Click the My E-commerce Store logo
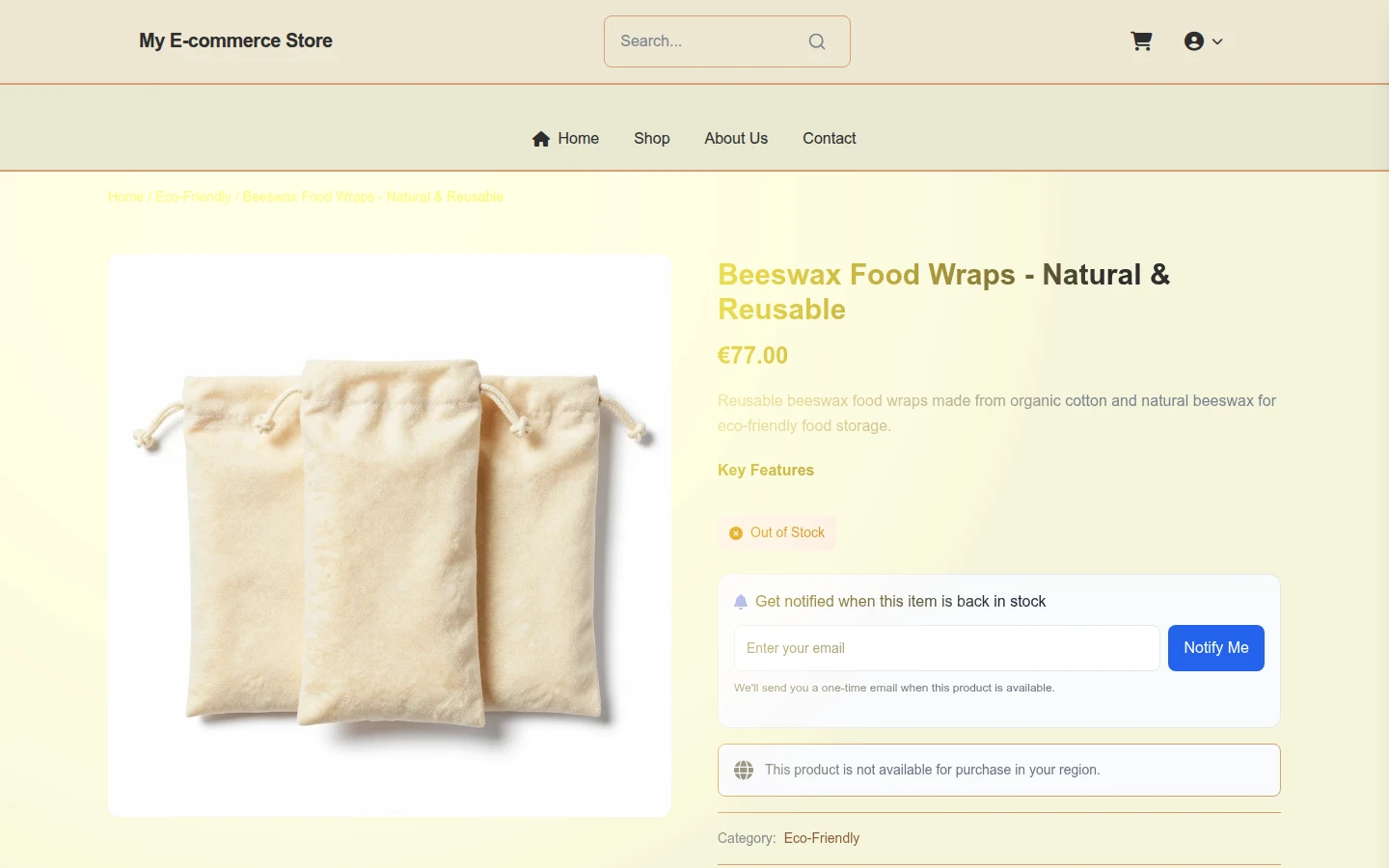Image resolution: width=1389 pixels, height=868 pixels. tap(235, 41)
